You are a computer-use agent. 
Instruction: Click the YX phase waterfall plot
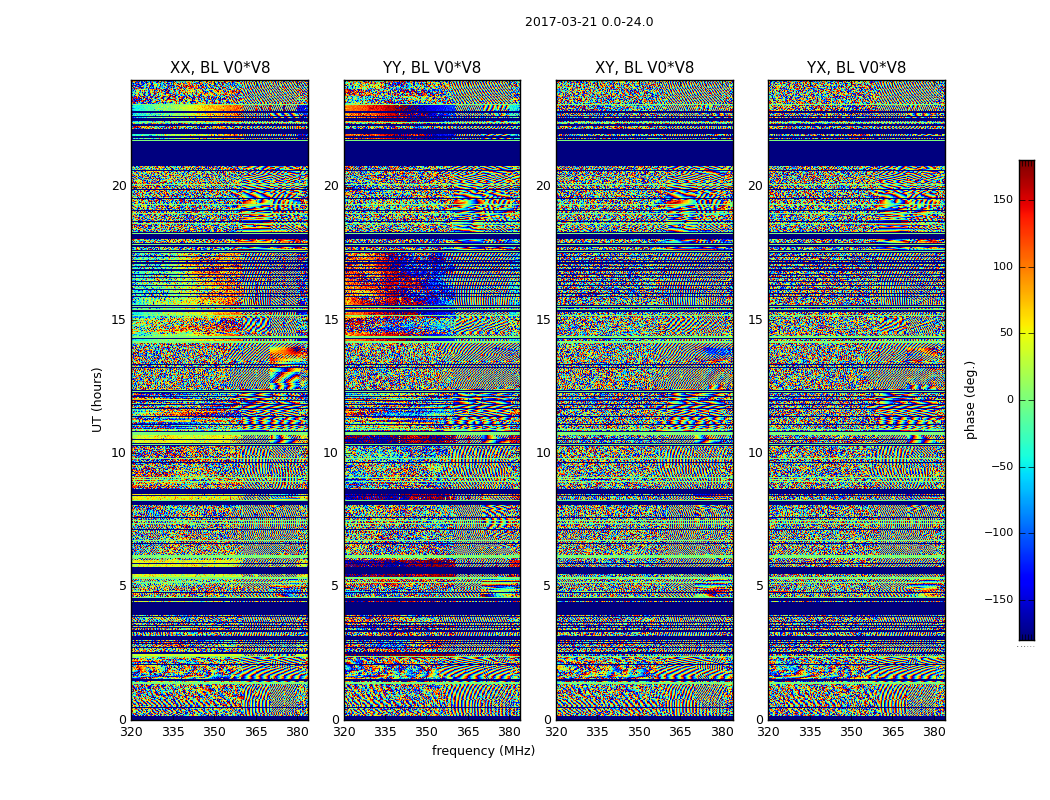pyautogui.click(x=856, y=400)
